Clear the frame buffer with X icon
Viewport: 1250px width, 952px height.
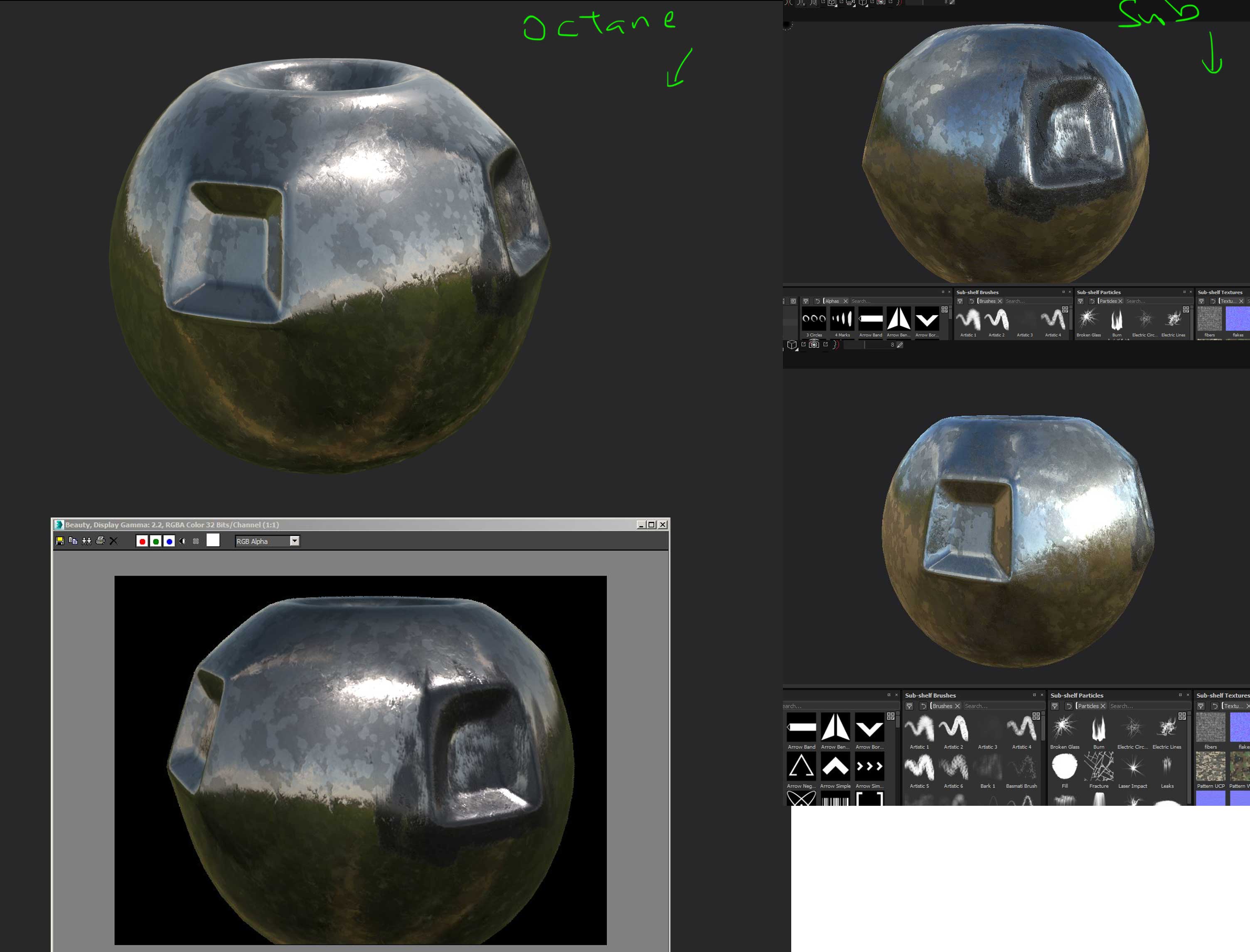click(x=113, y=541)
